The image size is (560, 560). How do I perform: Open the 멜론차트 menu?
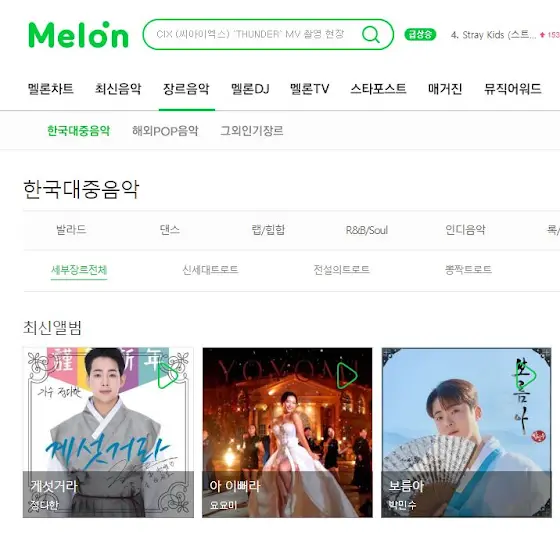(50, 89)
